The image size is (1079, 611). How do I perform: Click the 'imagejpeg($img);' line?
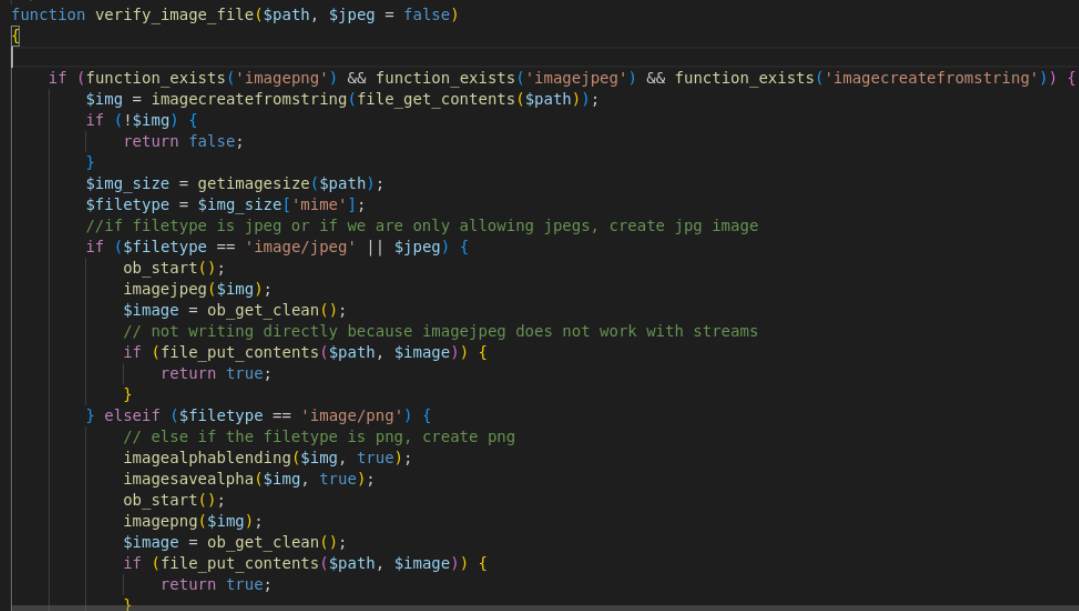click(197, 289)
